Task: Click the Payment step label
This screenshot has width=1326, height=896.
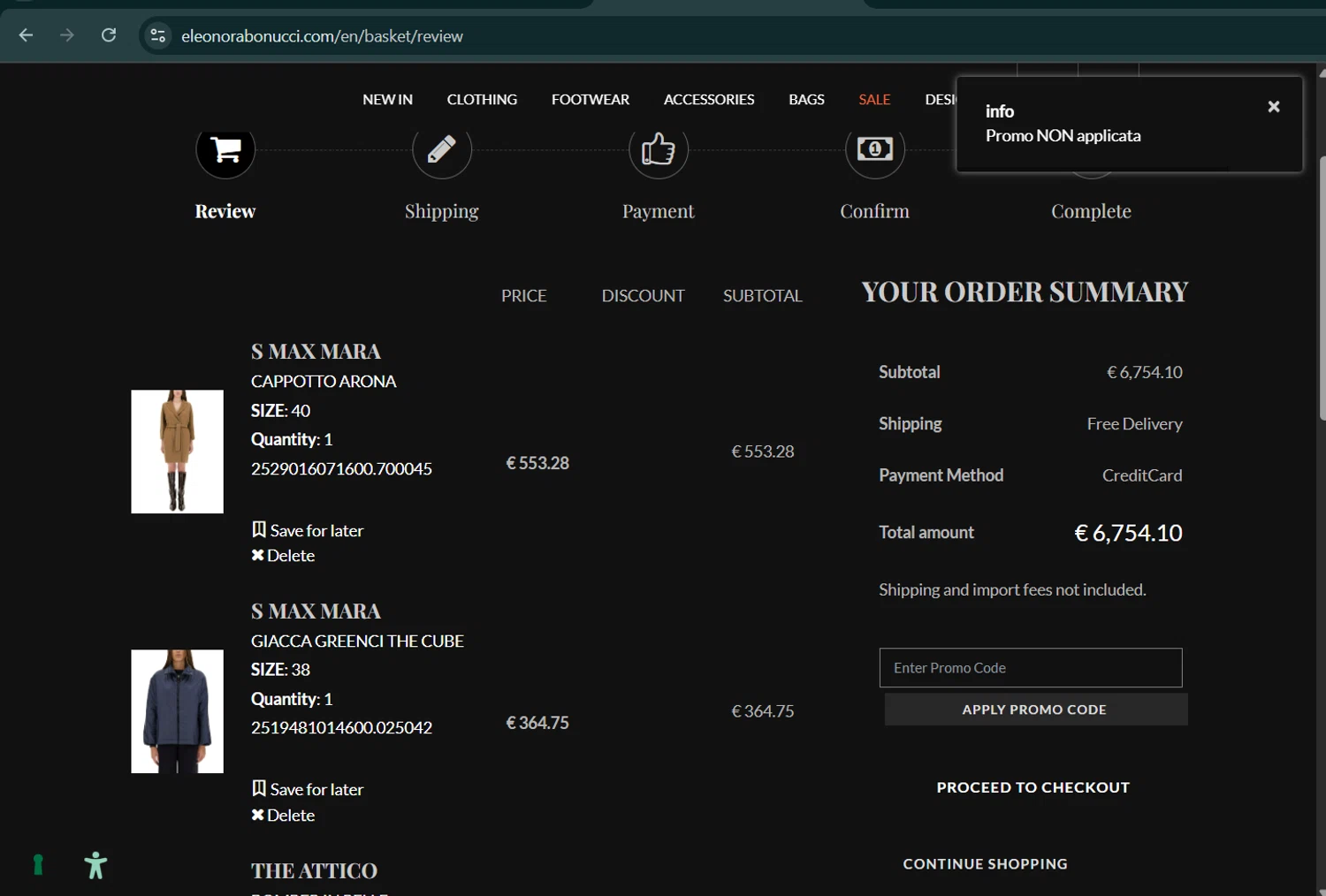Action: (x=659, y=211)
